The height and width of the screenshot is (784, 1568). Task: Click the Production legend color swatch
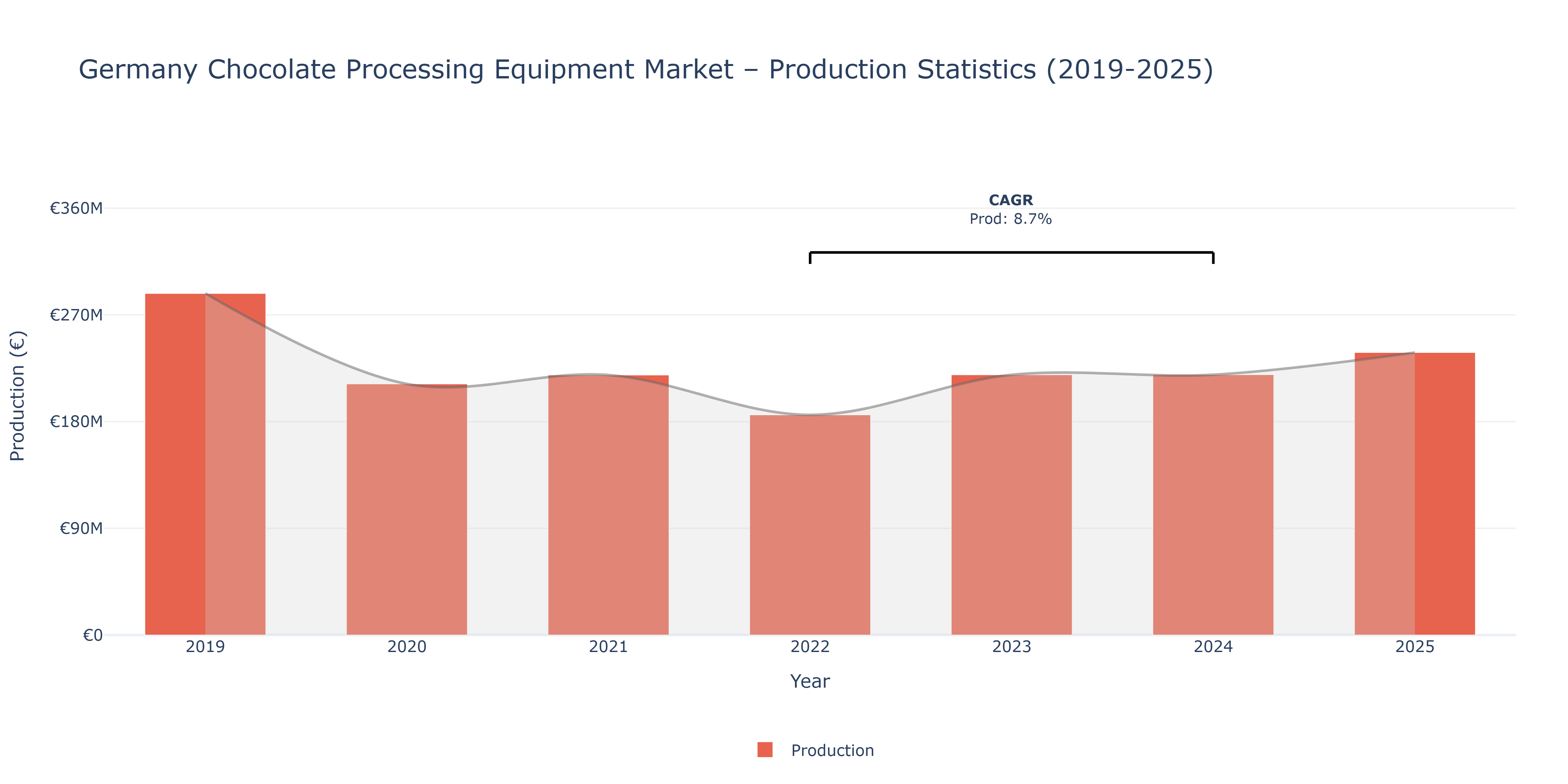click(x=764, y=750)
